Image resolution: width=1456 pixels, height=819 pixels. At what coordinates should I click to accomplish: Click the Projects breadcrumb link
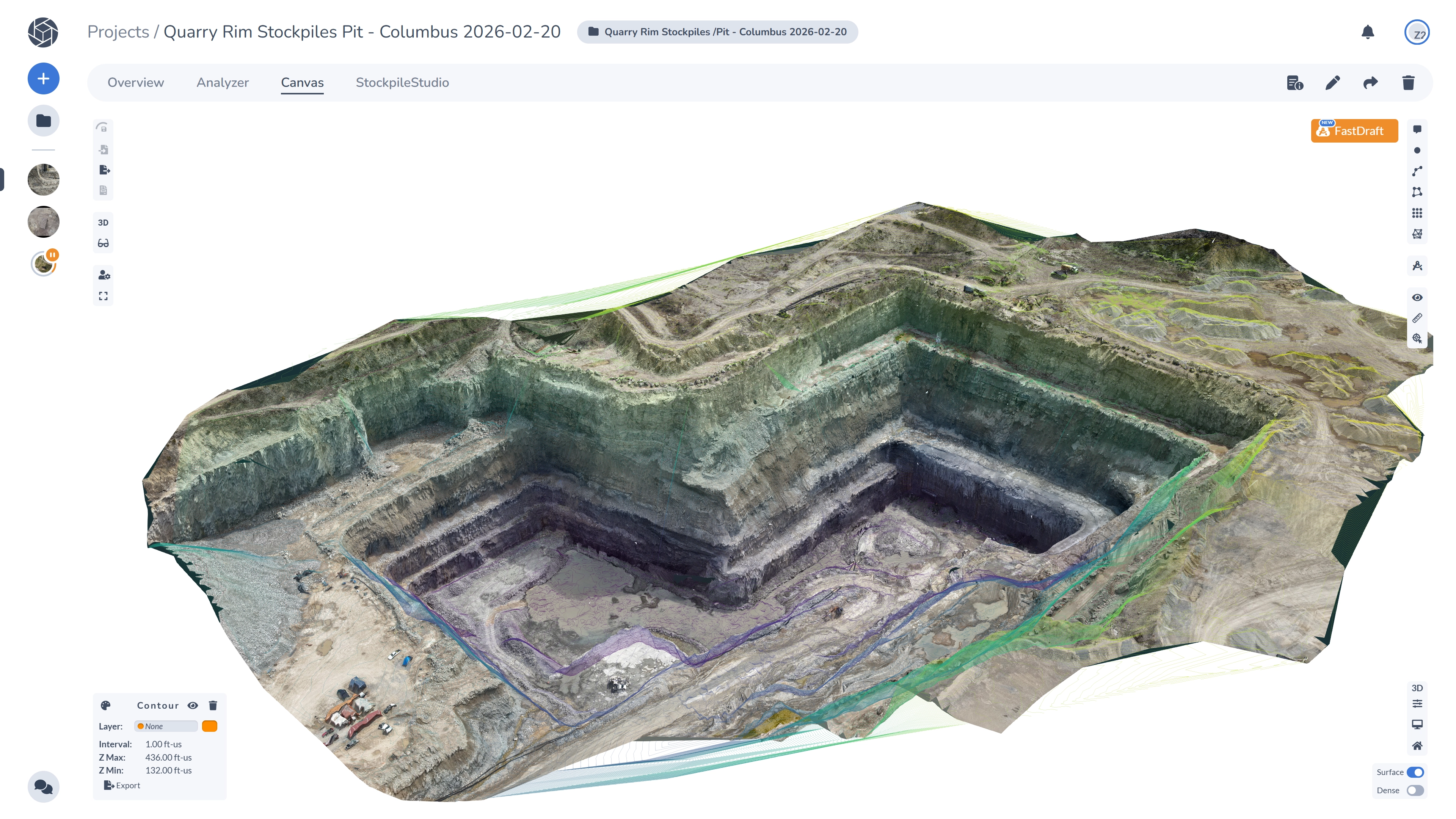pyautogui.click(x=118, y=32)
